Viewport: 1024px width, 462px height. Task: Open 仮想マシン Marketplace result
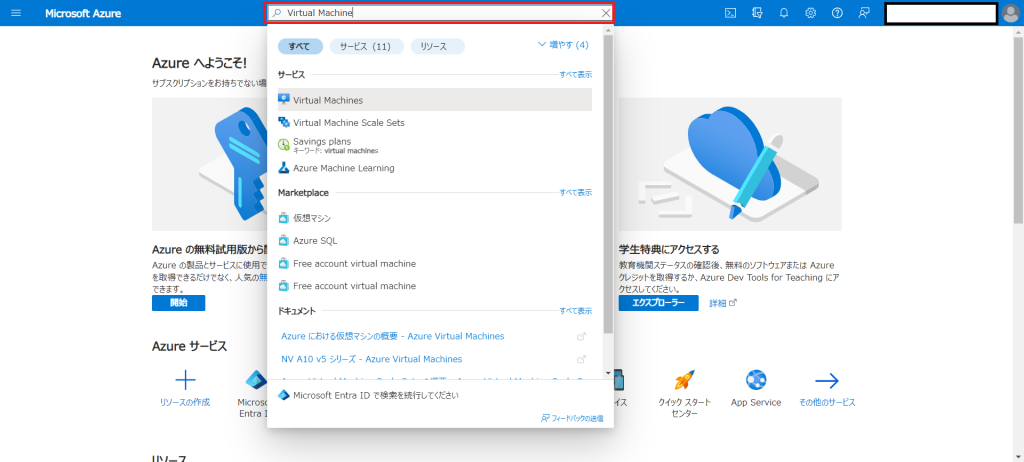[x=435, y=218]
